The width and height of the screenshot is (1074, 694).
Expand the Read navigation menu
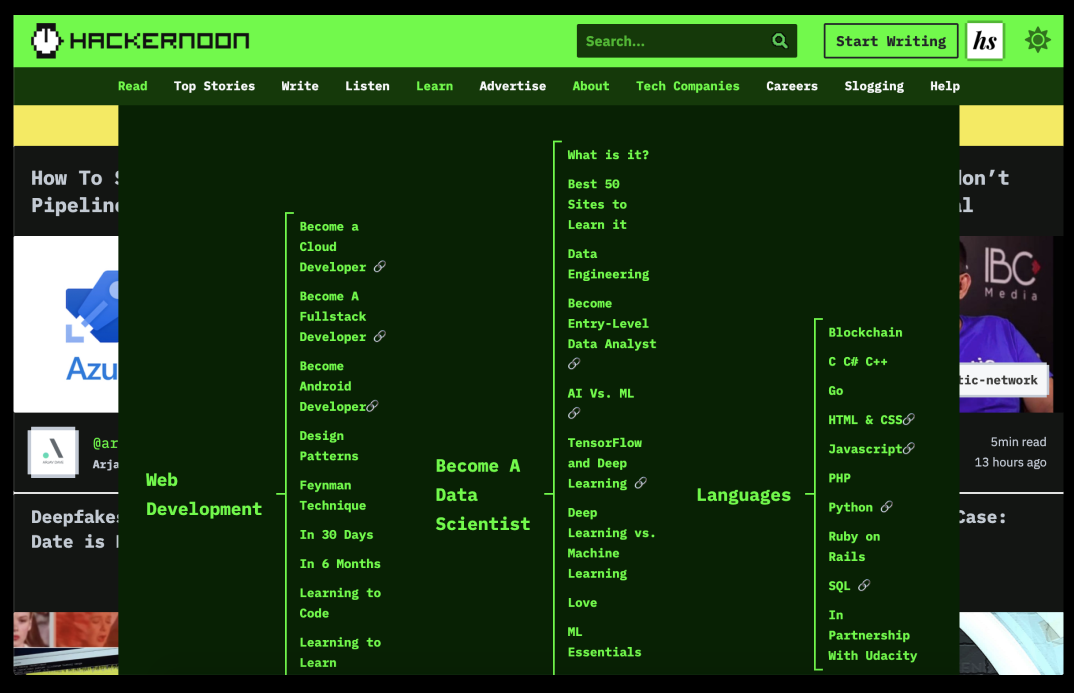pos(132,86)
